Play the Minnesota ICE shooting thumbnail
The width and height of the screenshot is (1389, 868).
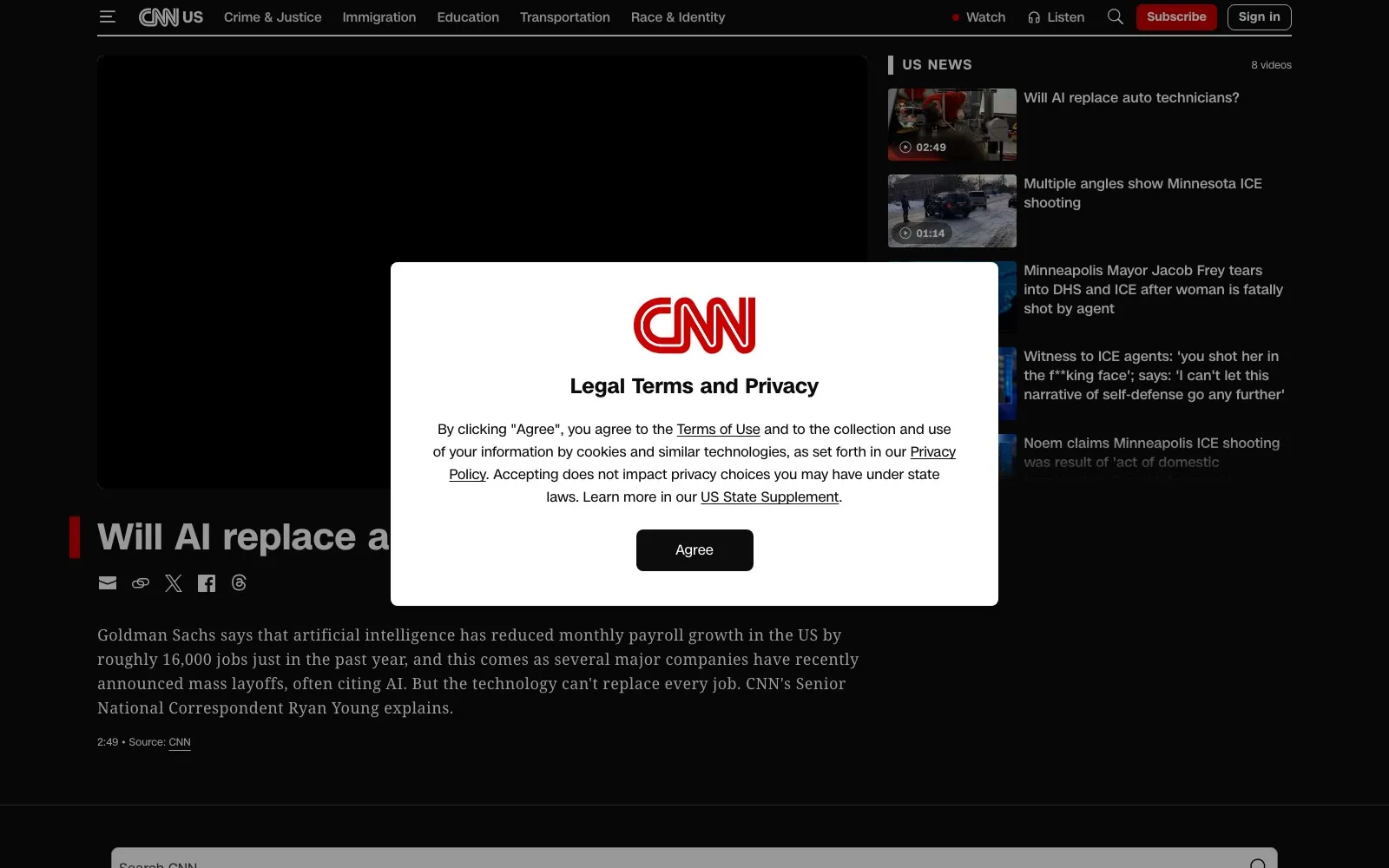(x=952, y=211)
